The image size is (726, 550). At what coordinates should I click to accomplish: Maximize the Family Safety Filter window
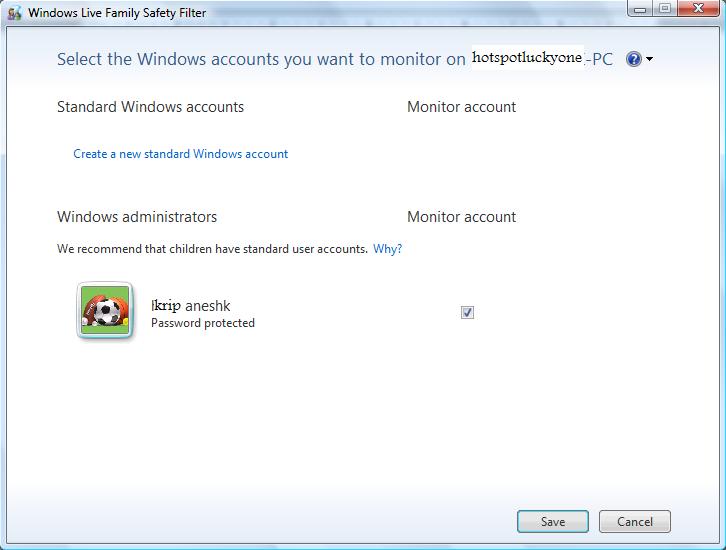[x=665, y=8]
